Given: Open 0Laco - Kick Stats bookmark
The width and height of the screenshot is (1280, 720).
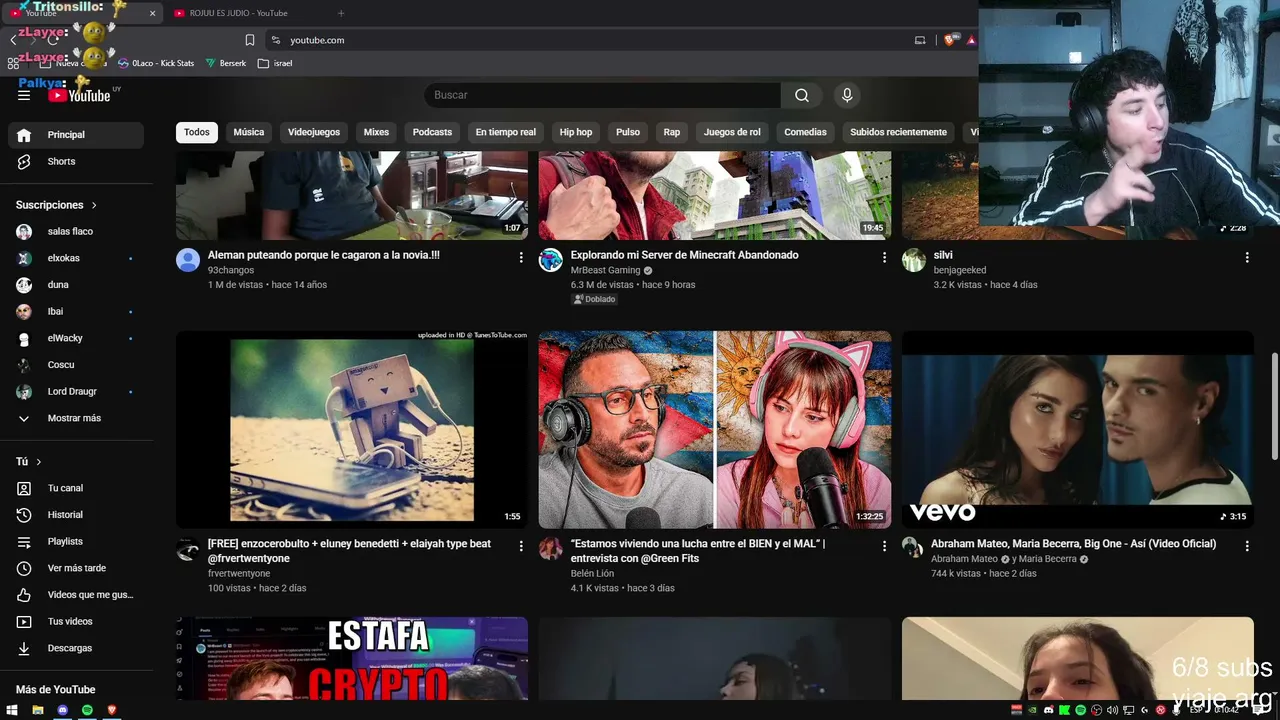Looking at the screenshot, I should coord(155,63).
